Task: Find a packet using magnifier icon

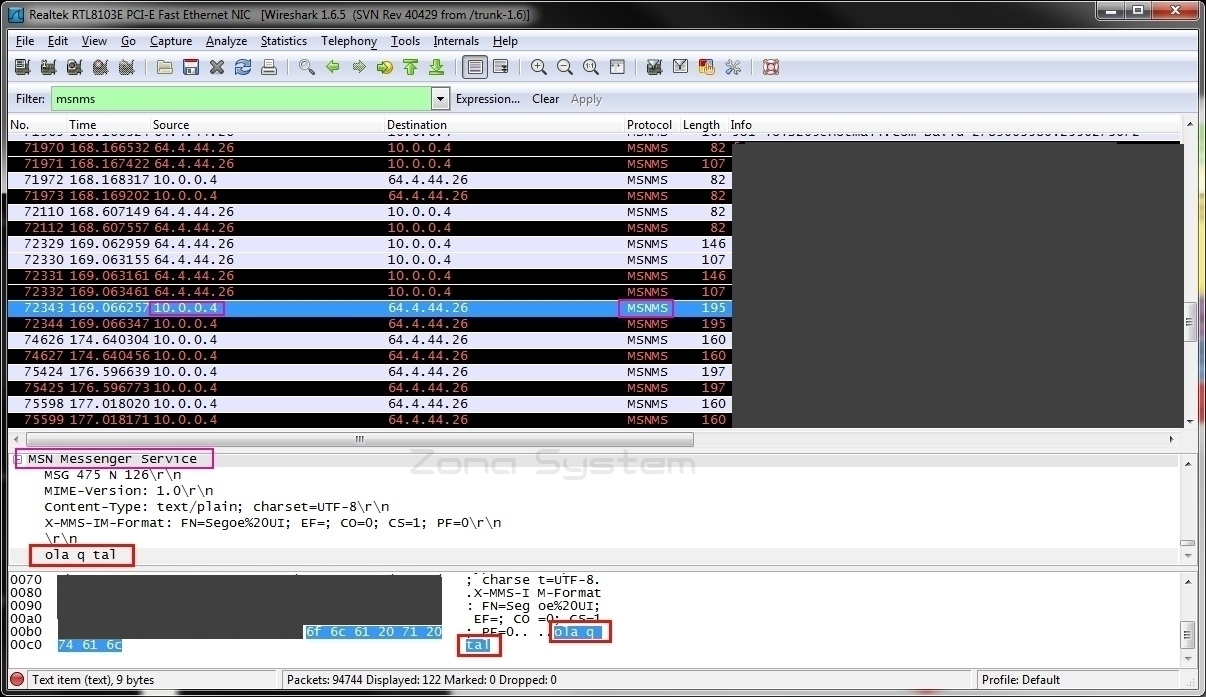Action: (307, 67)
